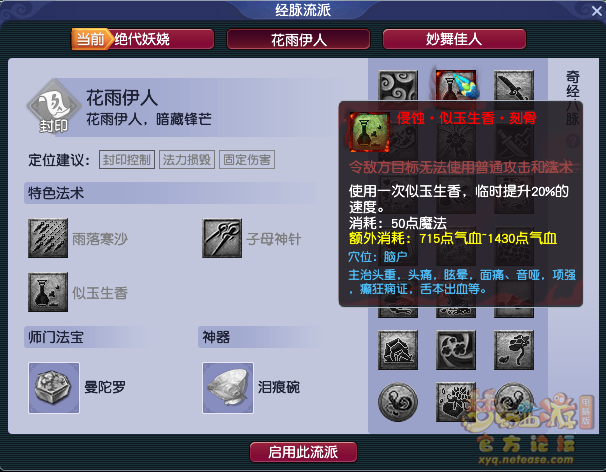Click the 固定伤害 role tag
This screenshot has height=472, width=606.
pyautogui.click(x=247, y=160)
